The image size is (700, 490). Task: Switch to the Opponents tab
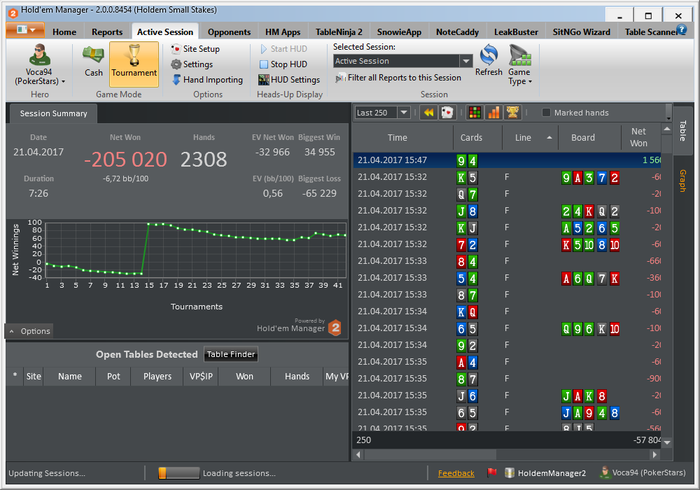pyautogui.click(x=229, y=32)
